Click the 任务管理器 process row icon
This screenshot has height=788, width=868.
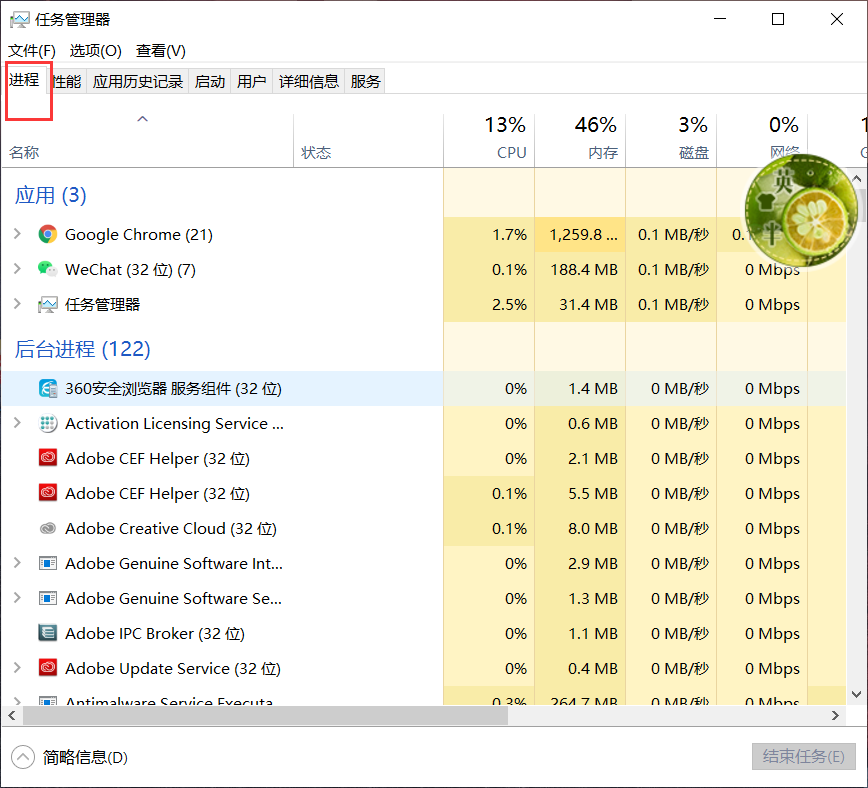point(48,304)
